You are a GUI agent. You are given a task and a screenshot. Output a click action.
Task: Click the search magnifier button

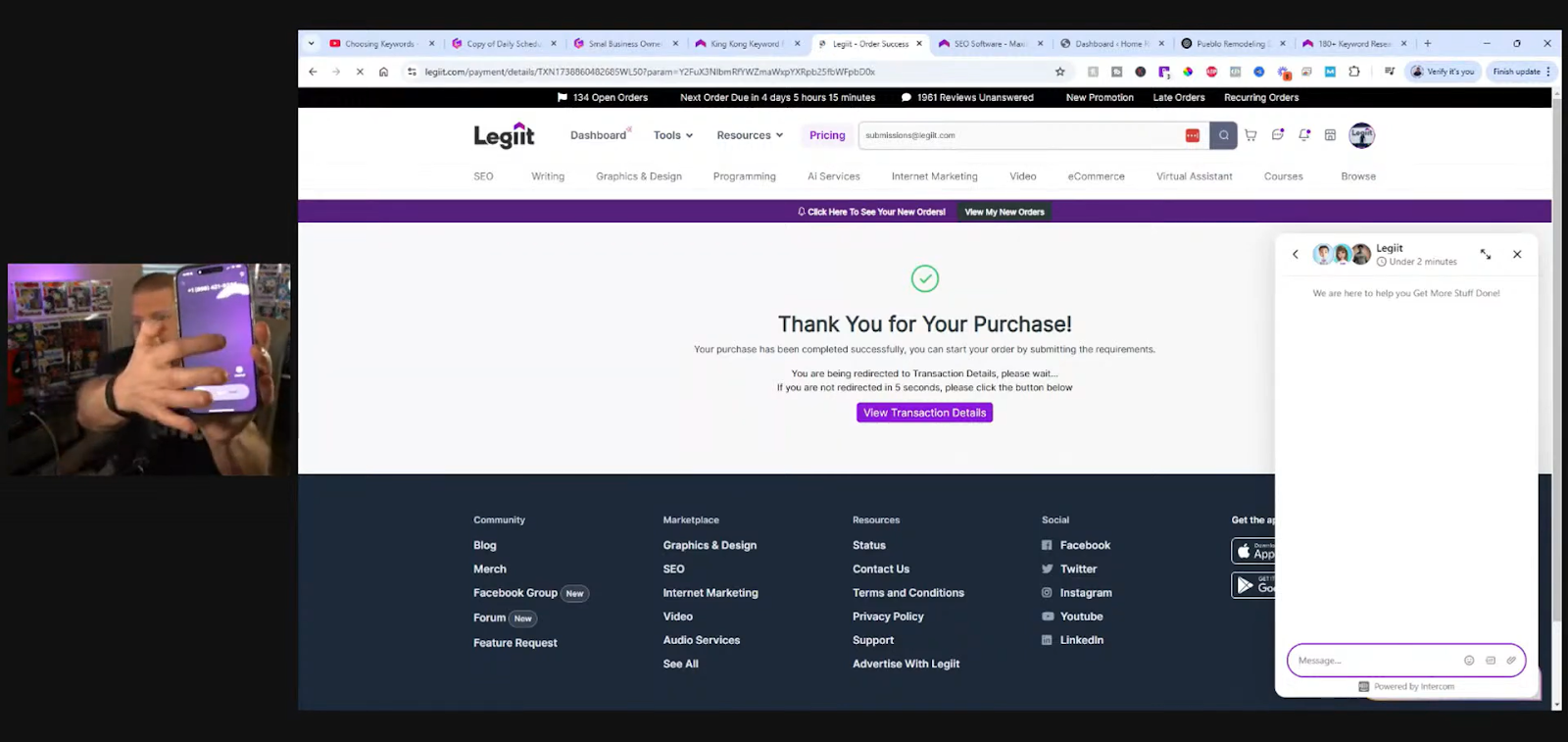tap(1223, 135)
